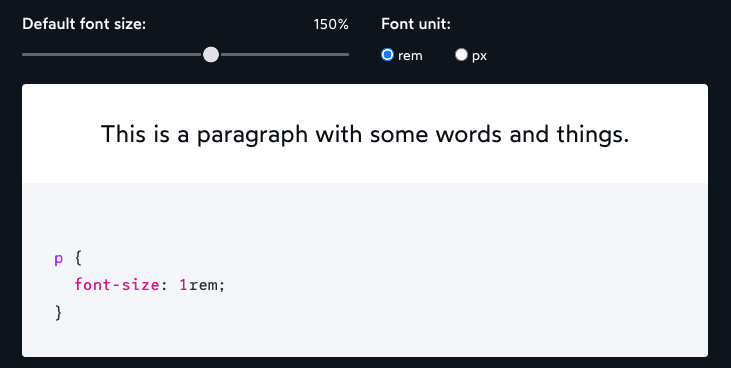This screenshot has width=731, height=368.
Task: Click the "Default font size:" label
Action: 84,24
